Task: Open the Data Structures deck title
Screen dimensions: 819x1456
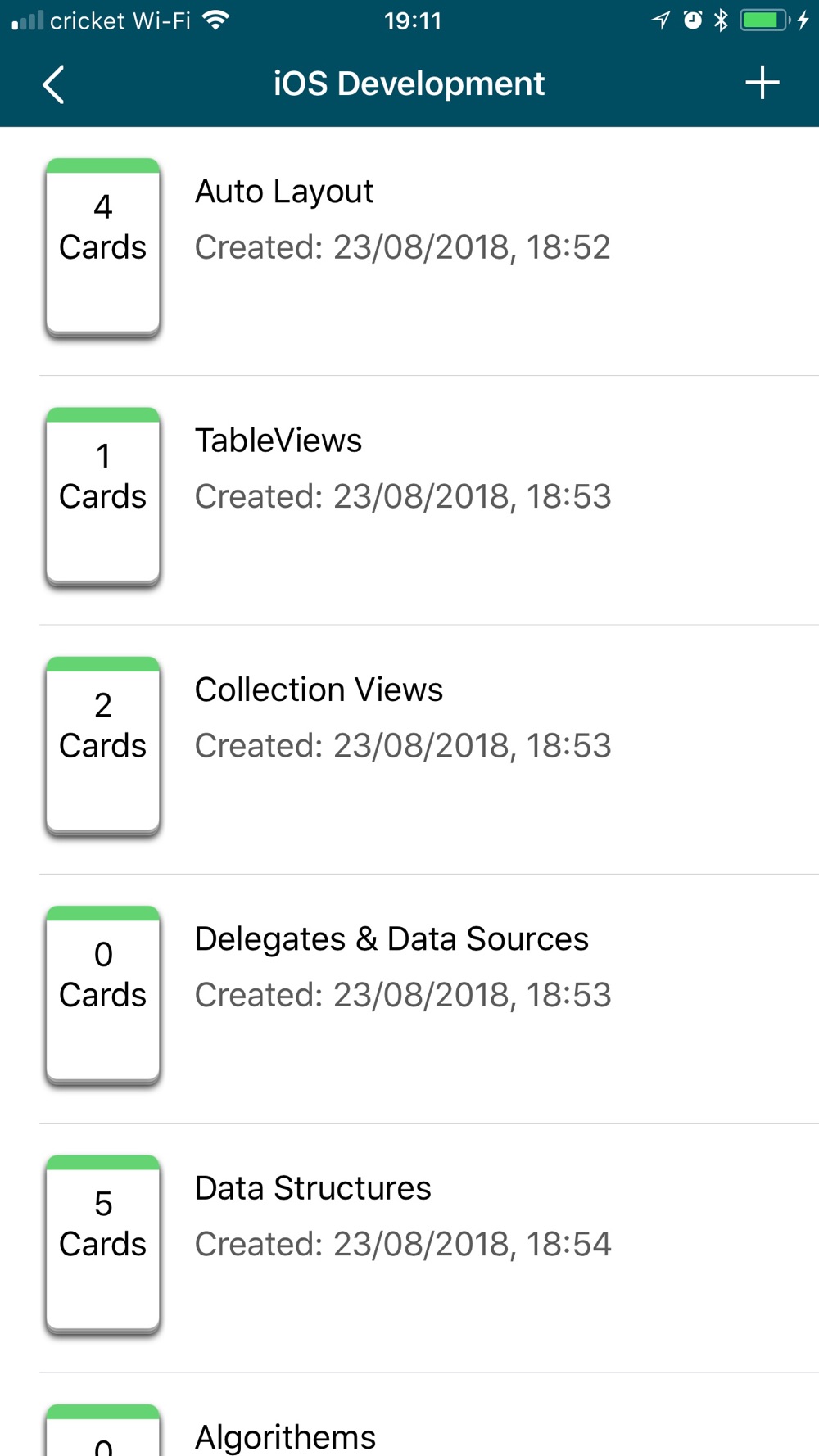Action: [x=313, y=1188]
